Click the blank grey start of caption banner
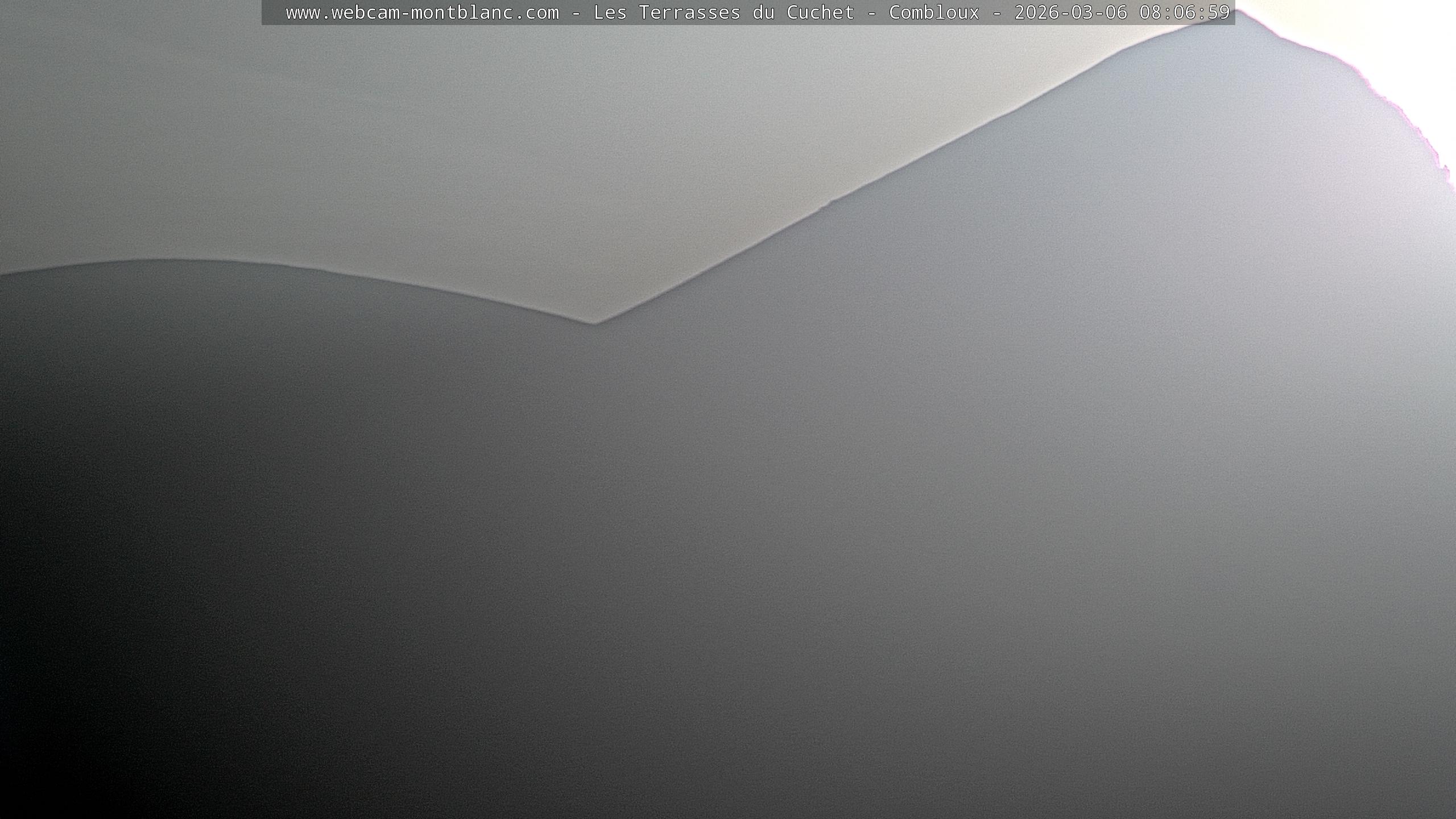The image size is (1456, 819). [273, 13]
